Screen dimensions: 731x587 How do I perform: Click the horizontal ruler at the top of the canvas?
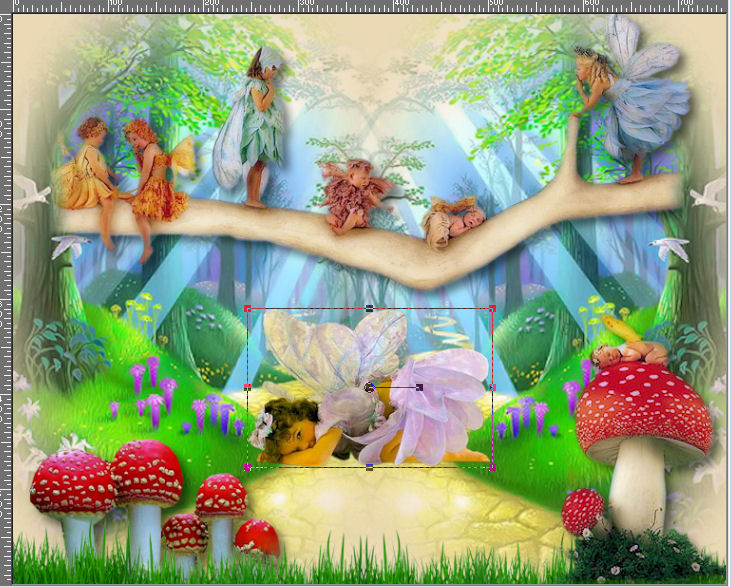pyautogui.click(x=371, y=6)
